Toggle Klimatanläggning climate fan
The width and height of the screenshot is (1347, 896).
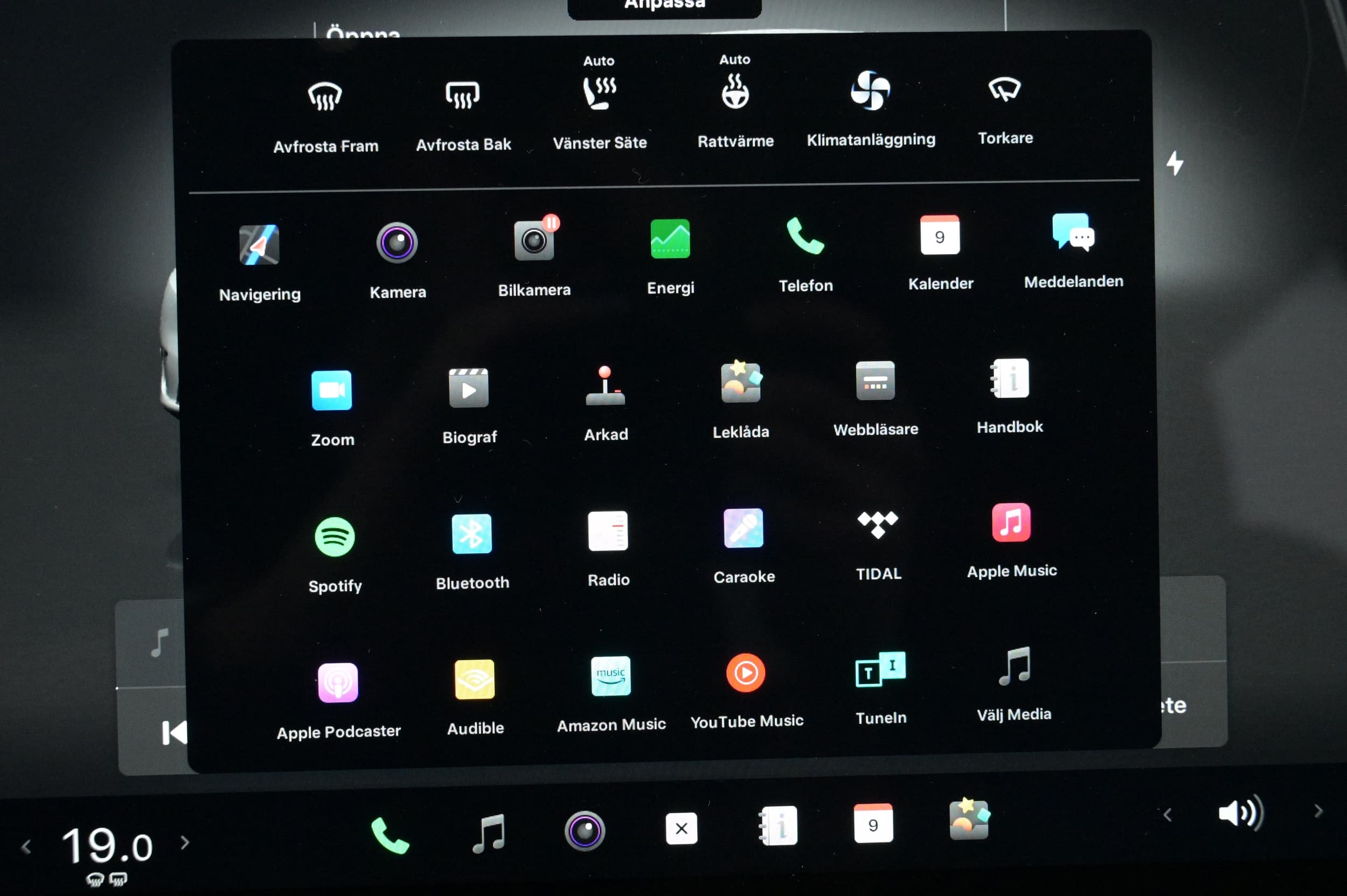tap(870, 90)
